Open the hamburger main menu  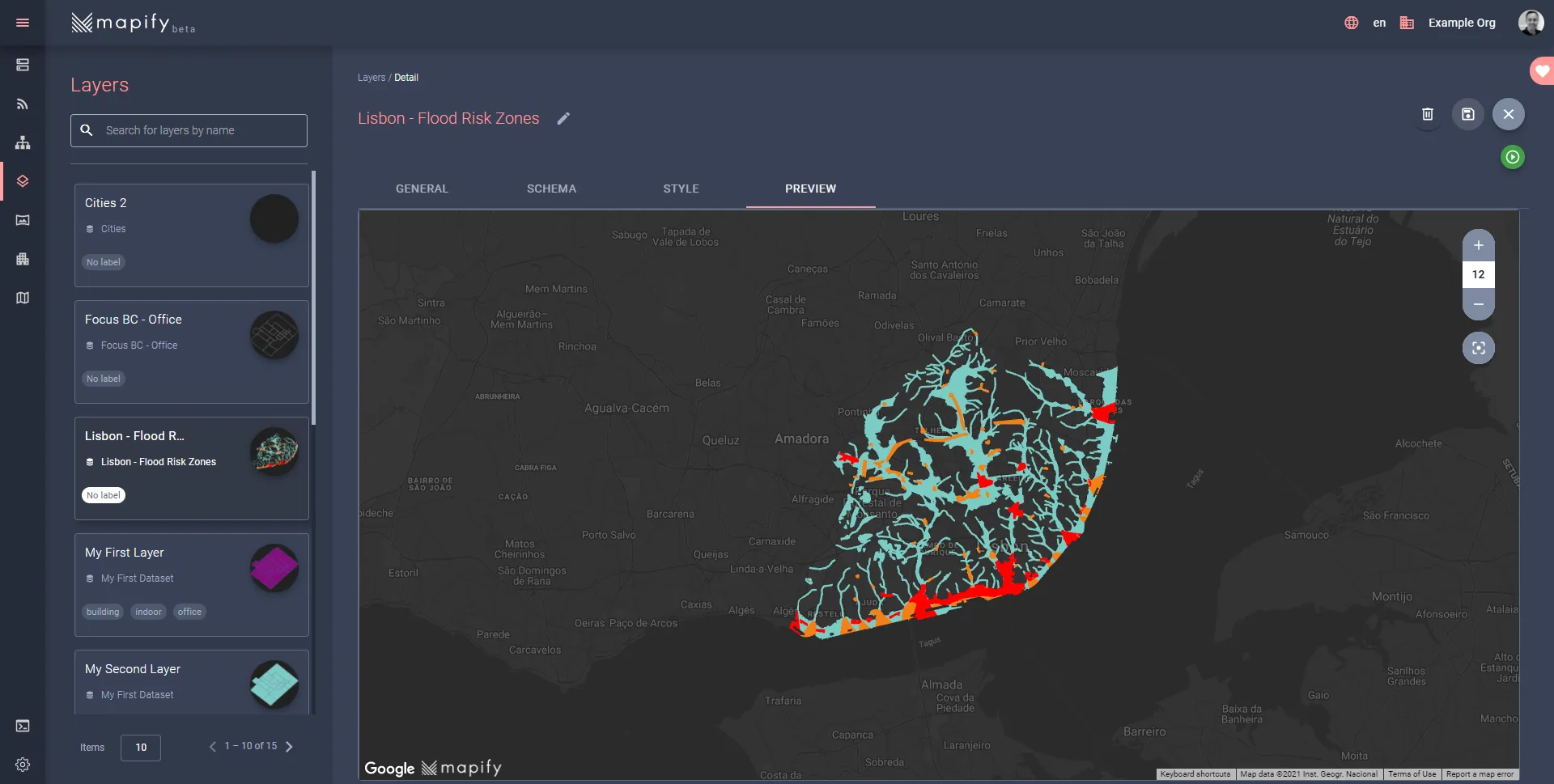(x=23, y=23)
